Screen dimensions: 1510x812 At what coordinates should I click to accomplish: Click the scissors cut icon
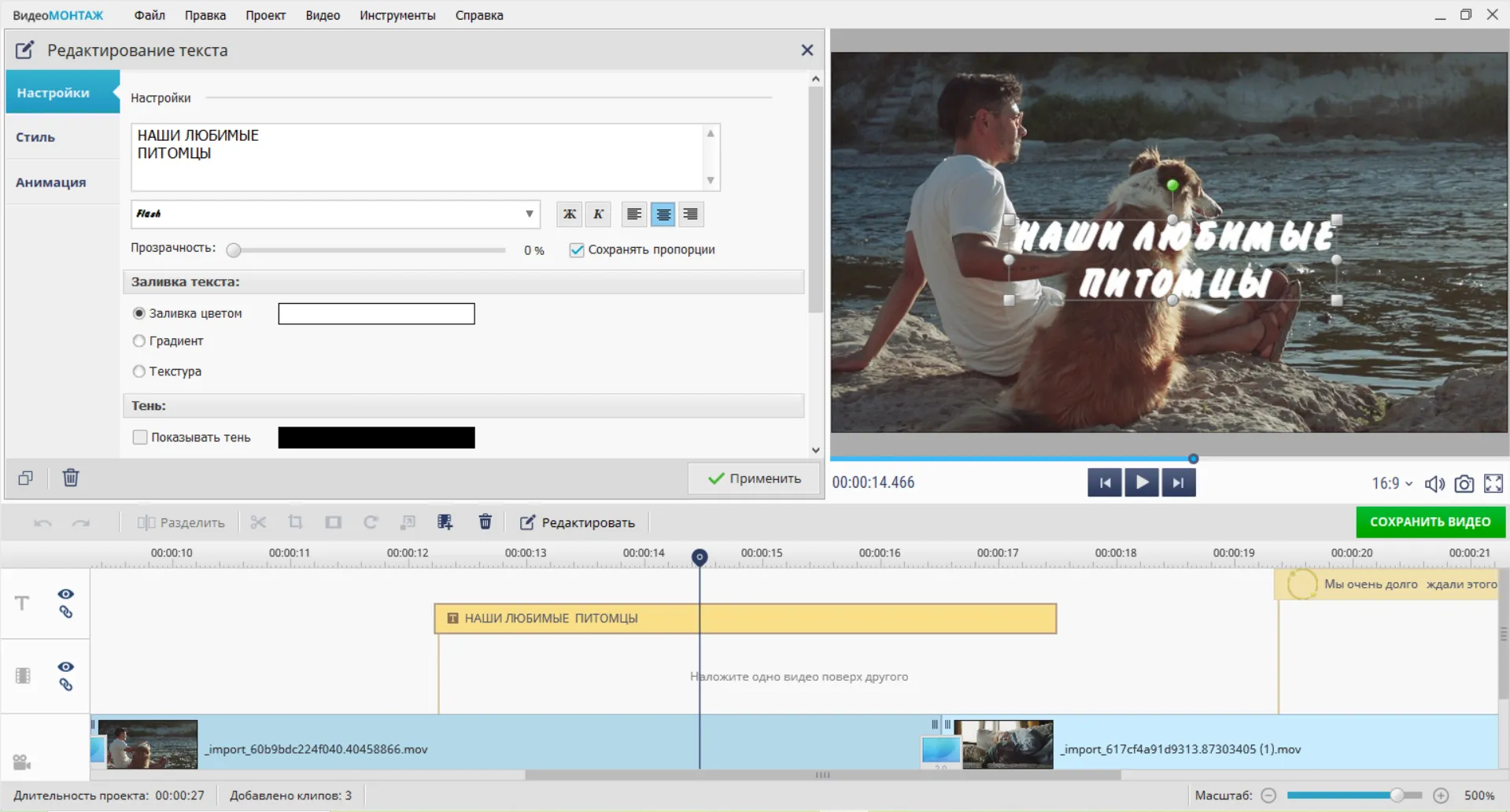pos(258,522)
